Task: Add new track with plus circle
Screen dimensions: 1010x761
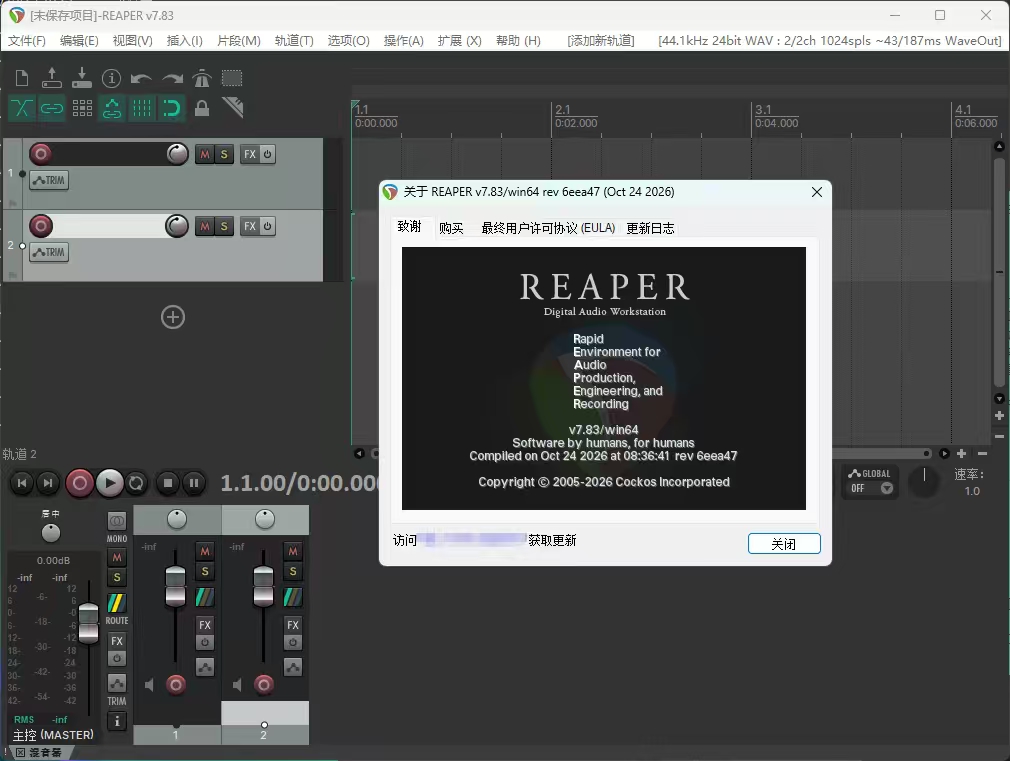Action: 173,317
